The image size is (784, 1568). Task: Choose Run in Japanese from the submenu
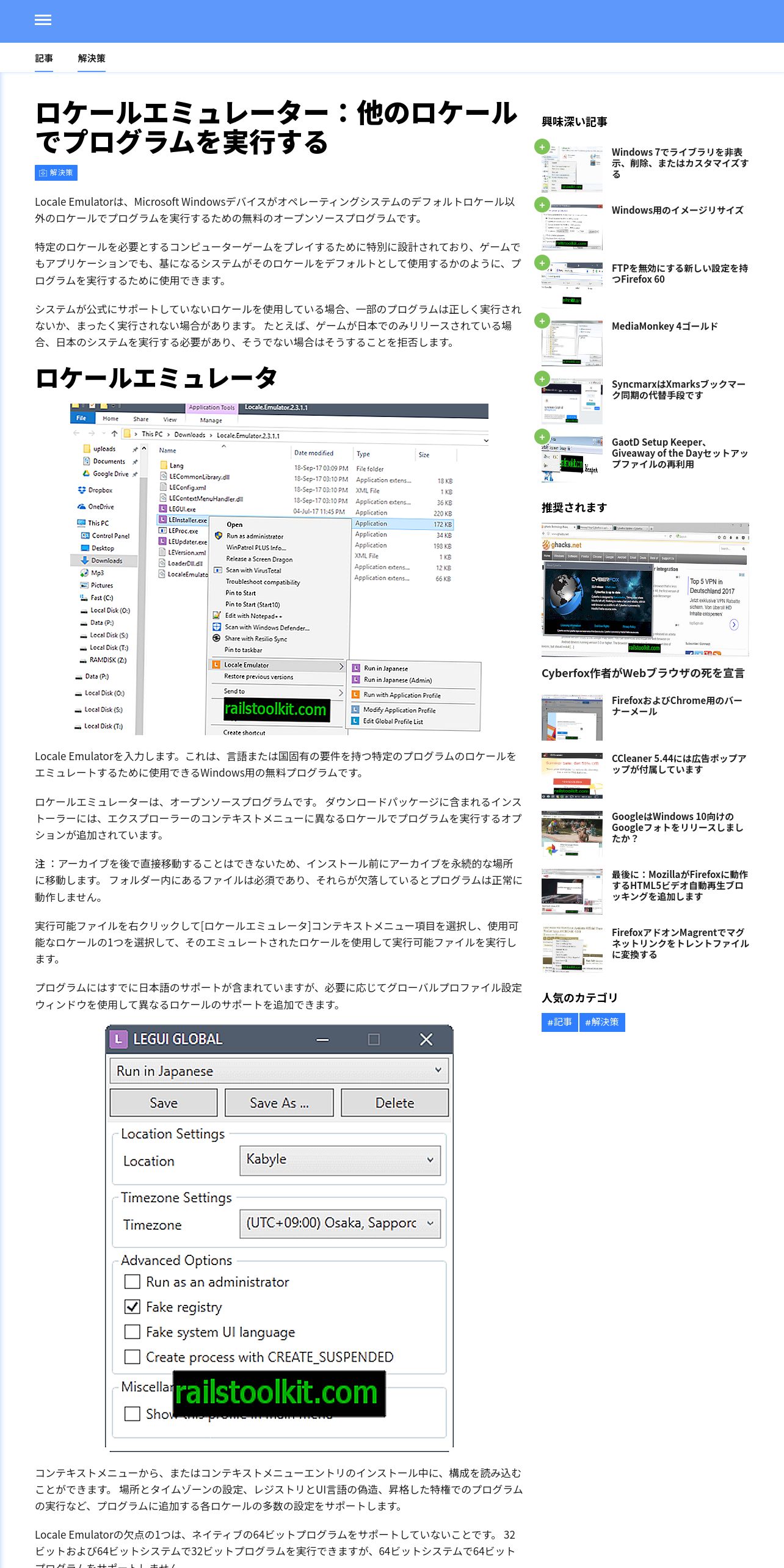[x=385, y=669]
